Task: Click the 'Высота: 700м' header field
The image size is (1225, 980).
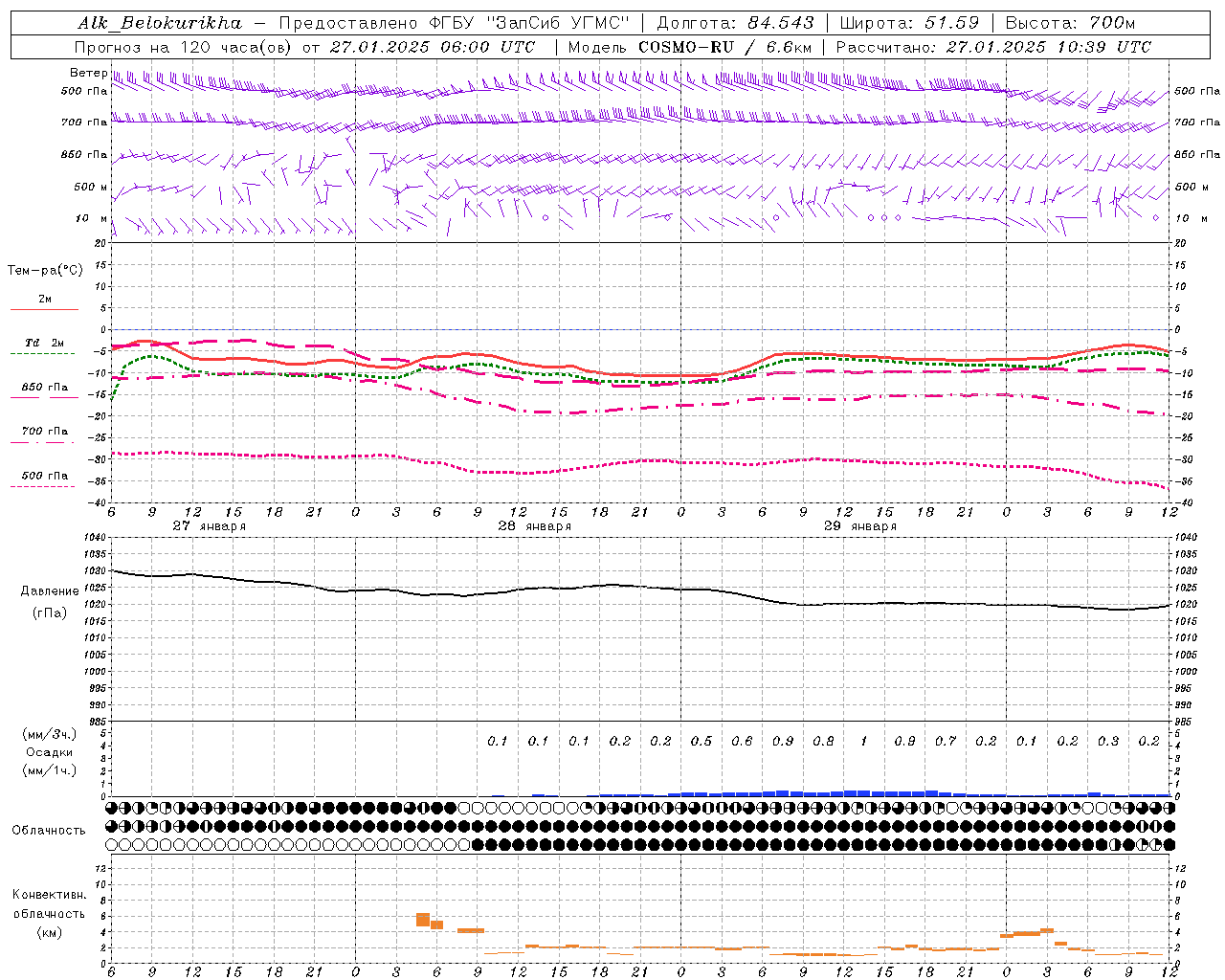Action: [1070, 23]
